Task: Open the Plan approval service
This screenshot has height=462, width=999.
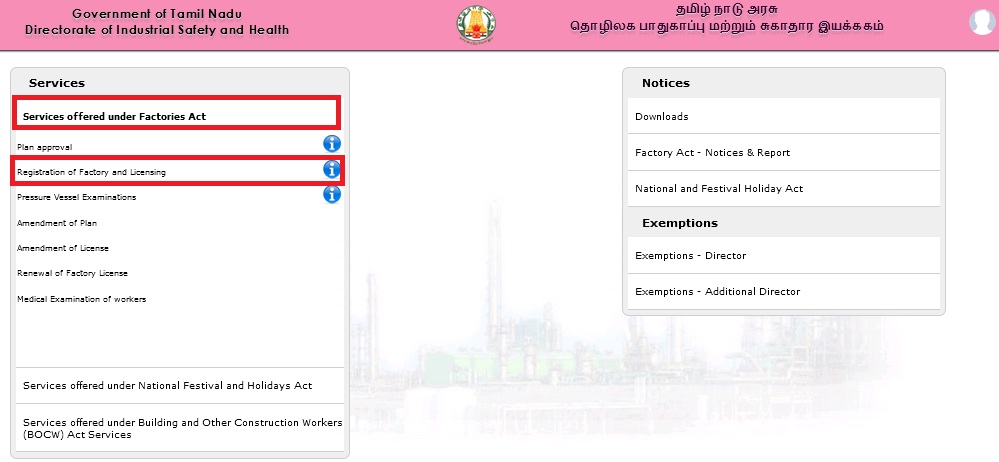Action: [45, 147]
